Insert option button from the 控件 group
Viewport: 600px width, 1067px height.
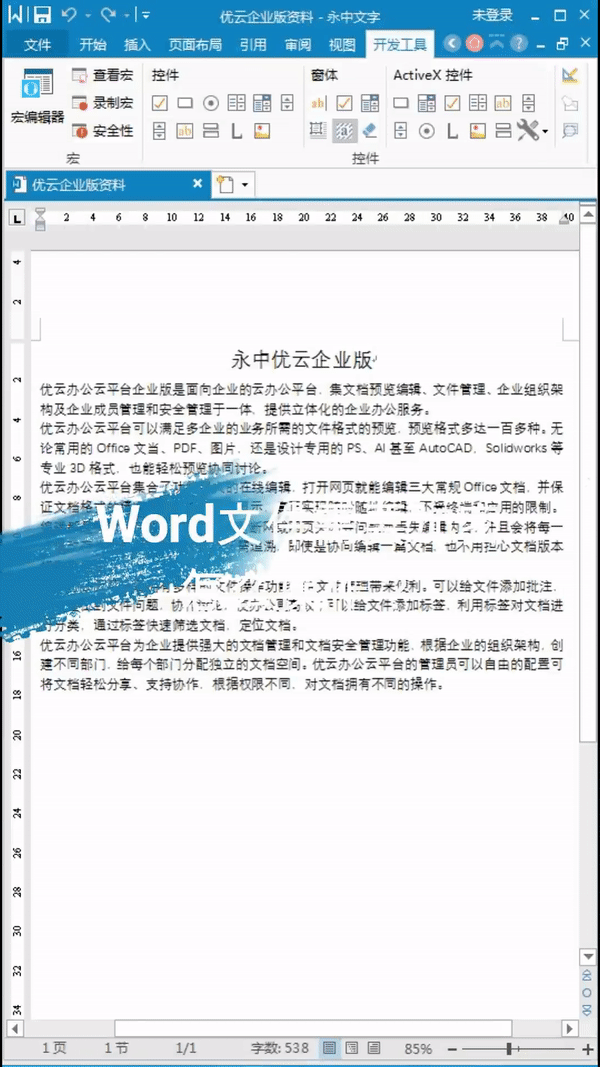coord(211,103)
